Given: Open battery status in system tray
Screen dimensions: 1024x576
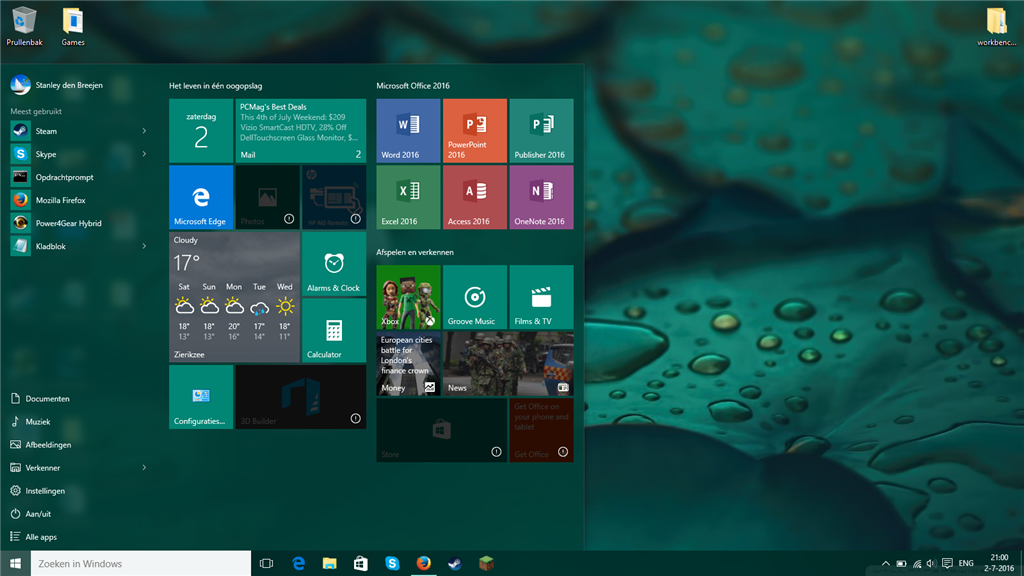Looking at the screenshot, I should point(901,564).
